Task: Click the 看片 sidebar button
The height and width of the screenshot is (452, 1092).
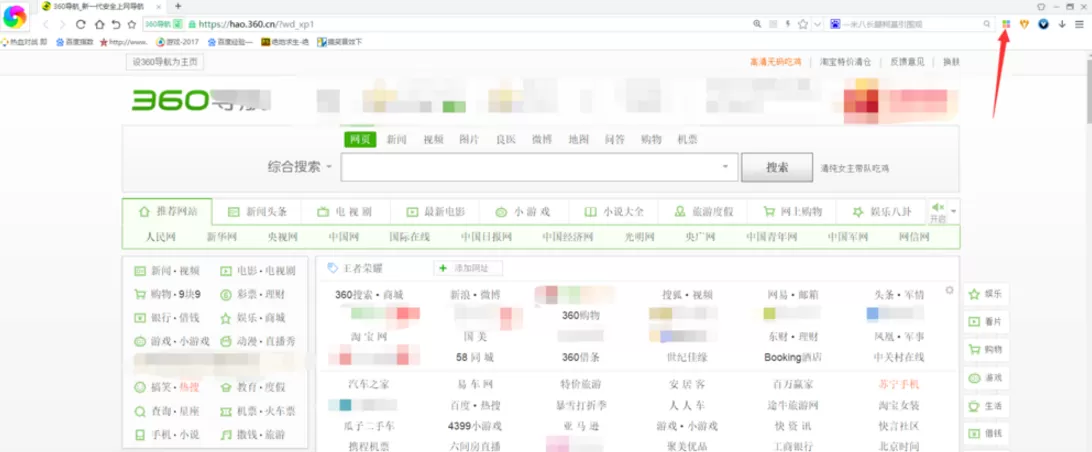Action: [x=985, y=322]
